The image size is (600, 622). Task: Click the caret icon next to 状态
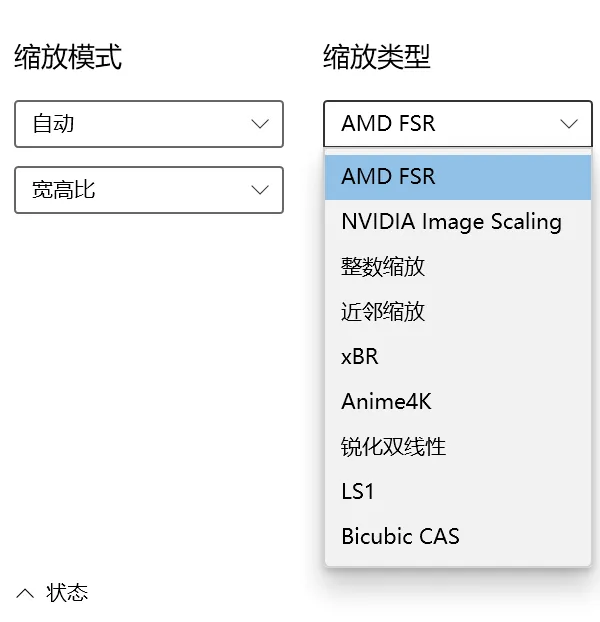tap(26, 593)
